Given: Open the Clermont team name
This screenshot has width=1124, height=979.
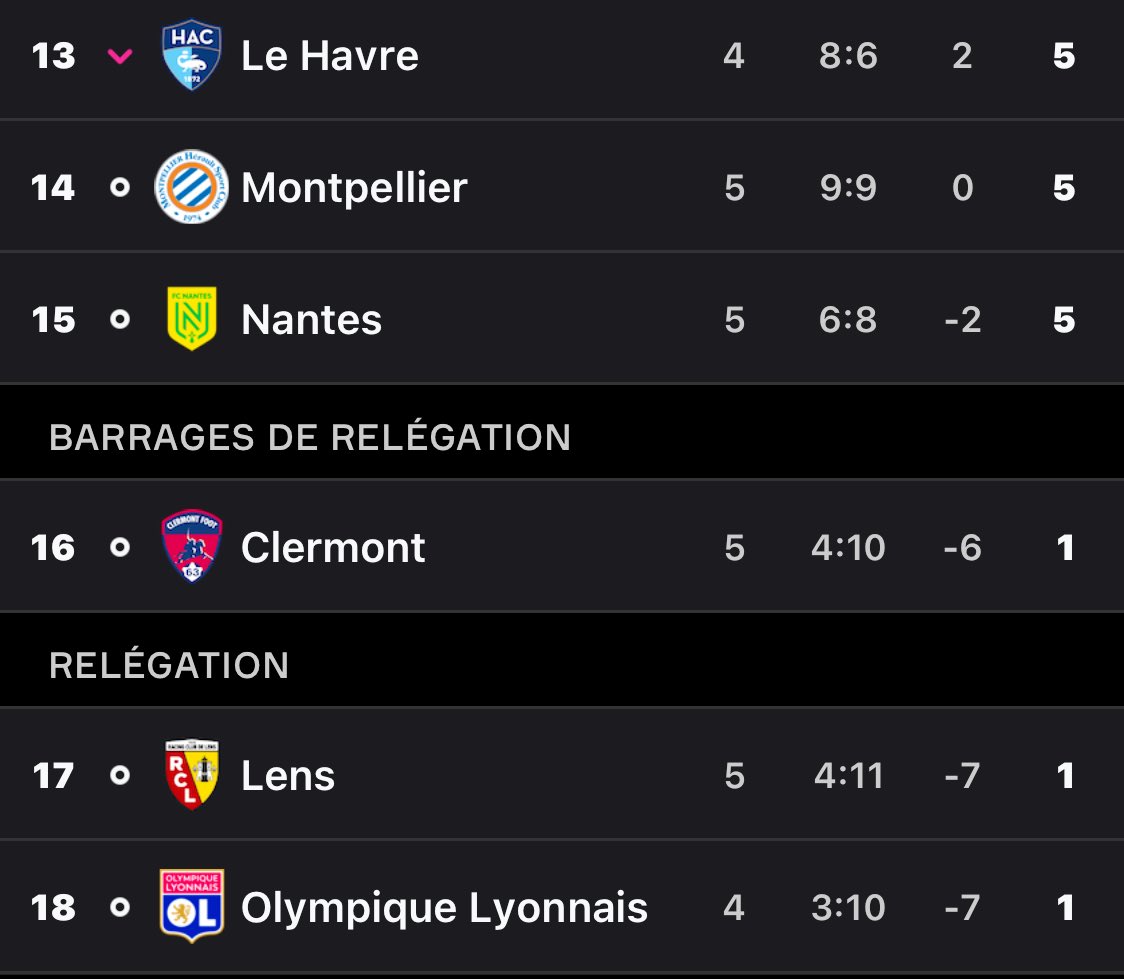Looking at the screenshot, I should pos(333,548).
